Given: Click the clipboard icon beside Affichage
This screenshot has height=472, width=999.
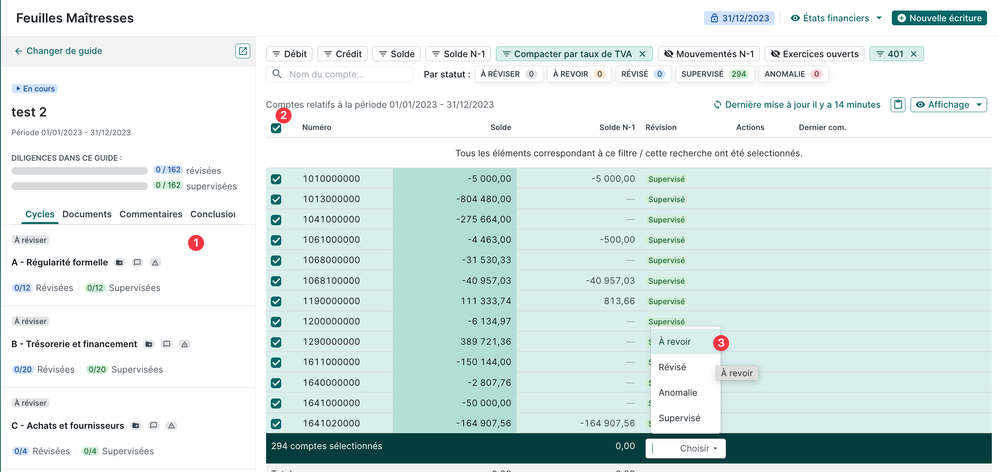Looking at the screenshot, I should [898, 105].
